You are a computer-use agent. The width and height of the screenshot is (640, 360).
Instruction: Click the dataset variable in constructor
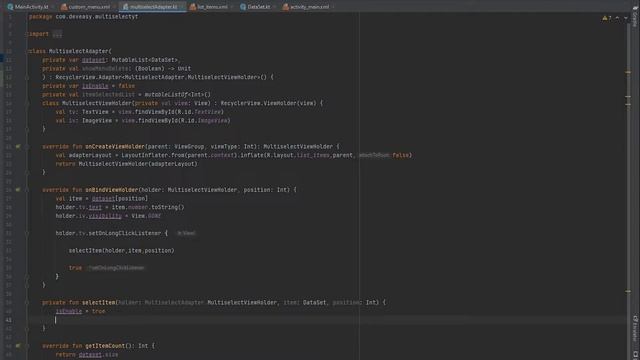point(93,60)
